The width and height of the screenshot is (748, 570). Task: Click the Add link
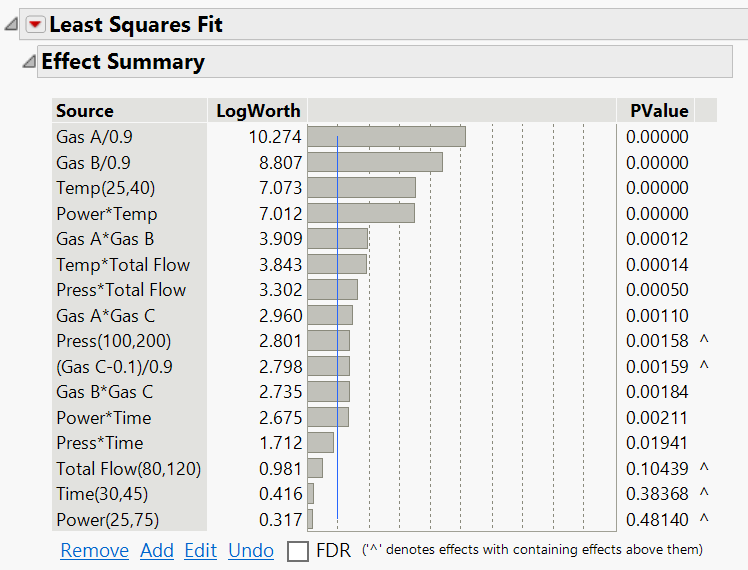[x=157, y=551]
